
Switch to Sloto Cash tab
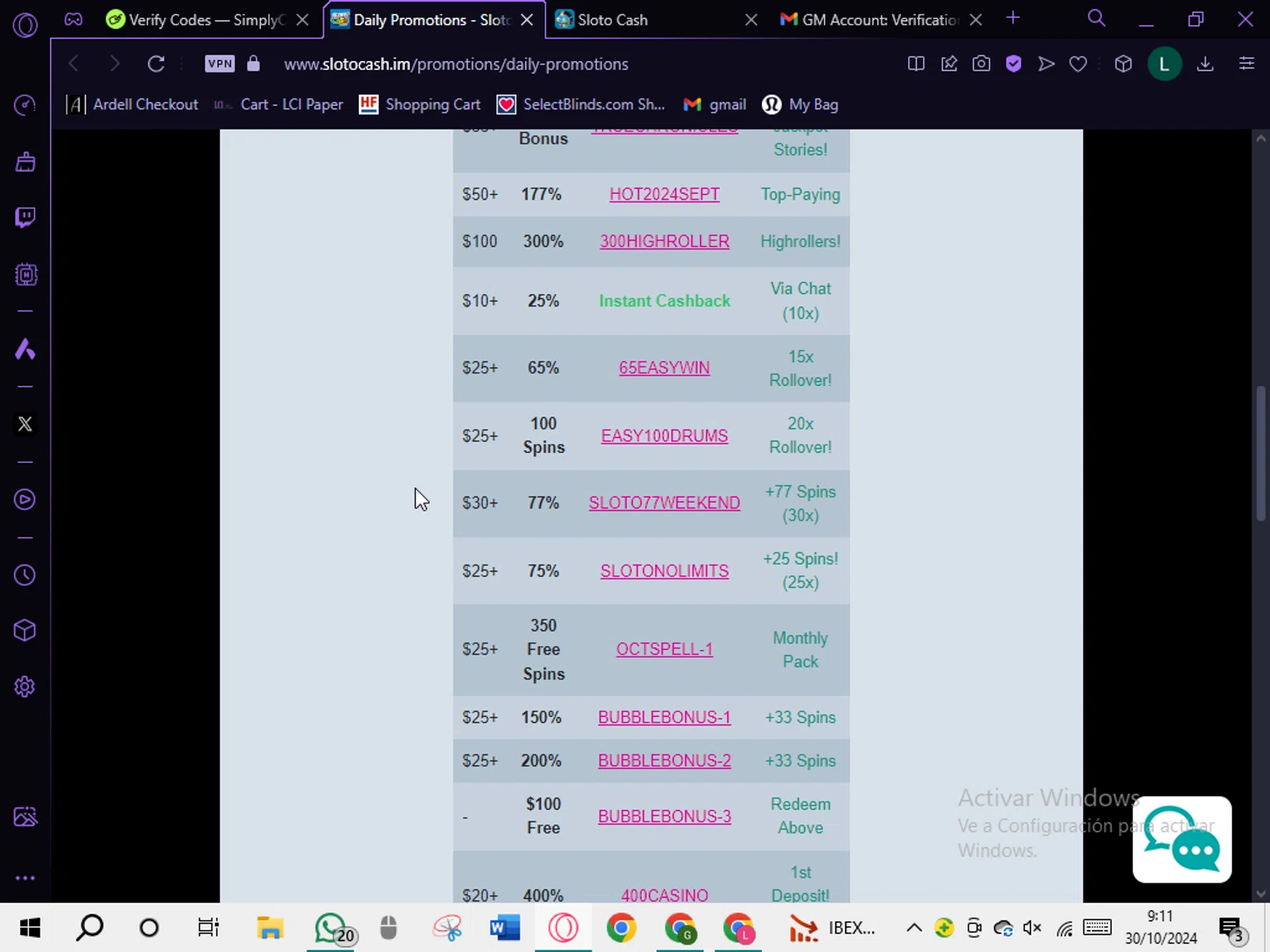[x=656, y=19]
